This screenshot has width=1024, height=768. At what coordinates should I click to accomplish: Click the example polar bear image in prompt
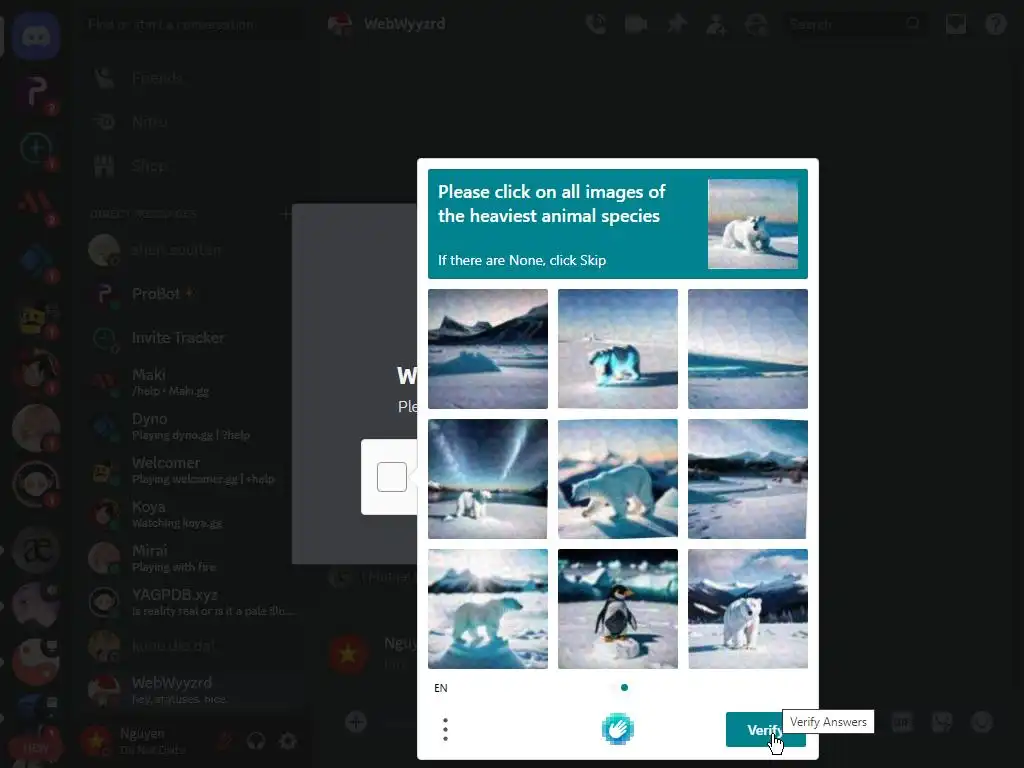pos(753,224)
